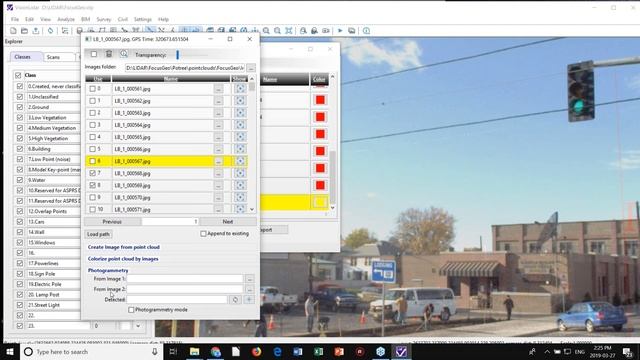Select the Classes tab
Image resolution: width=640 pixels, height=360 pixels.
coord(26,57)
